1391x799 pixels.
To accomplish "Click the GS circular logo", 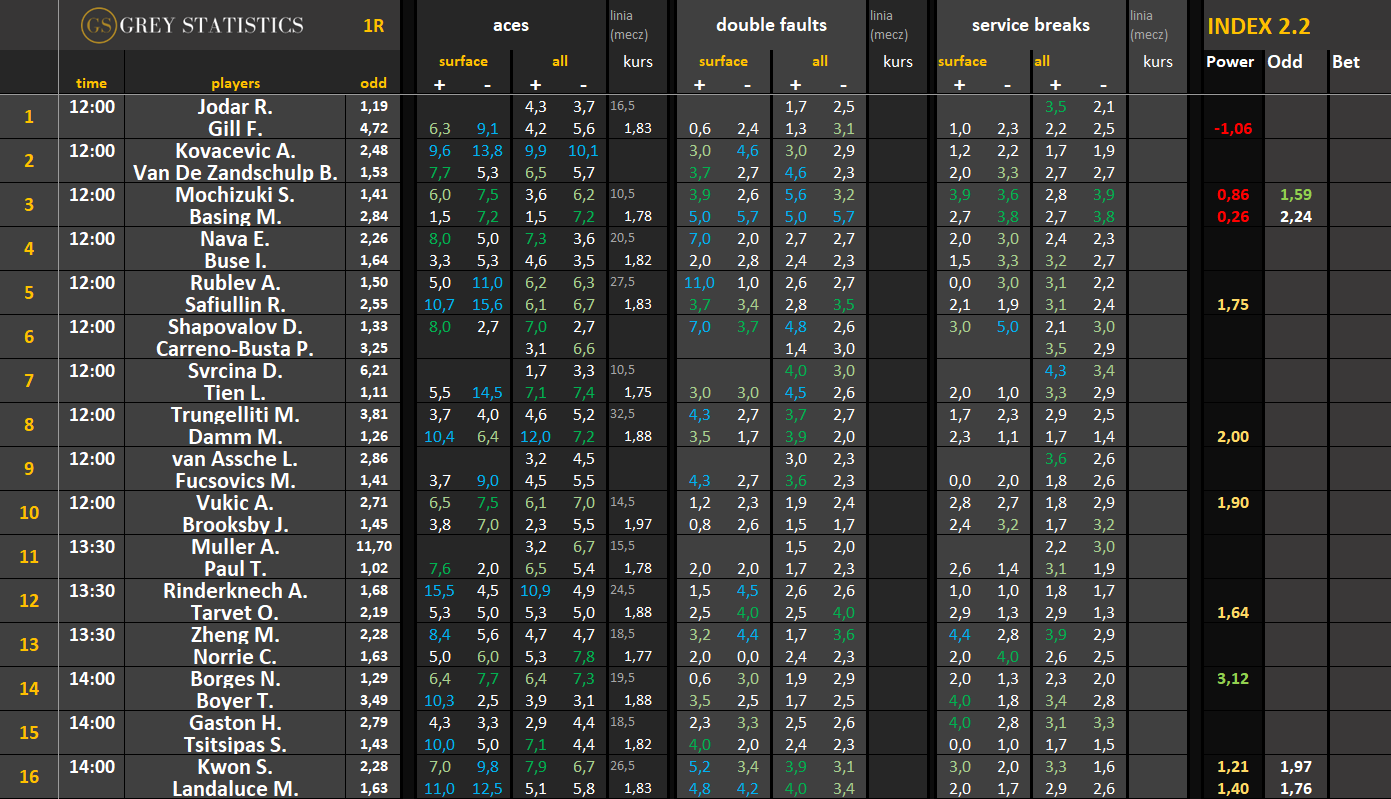I will click(98, 25).
